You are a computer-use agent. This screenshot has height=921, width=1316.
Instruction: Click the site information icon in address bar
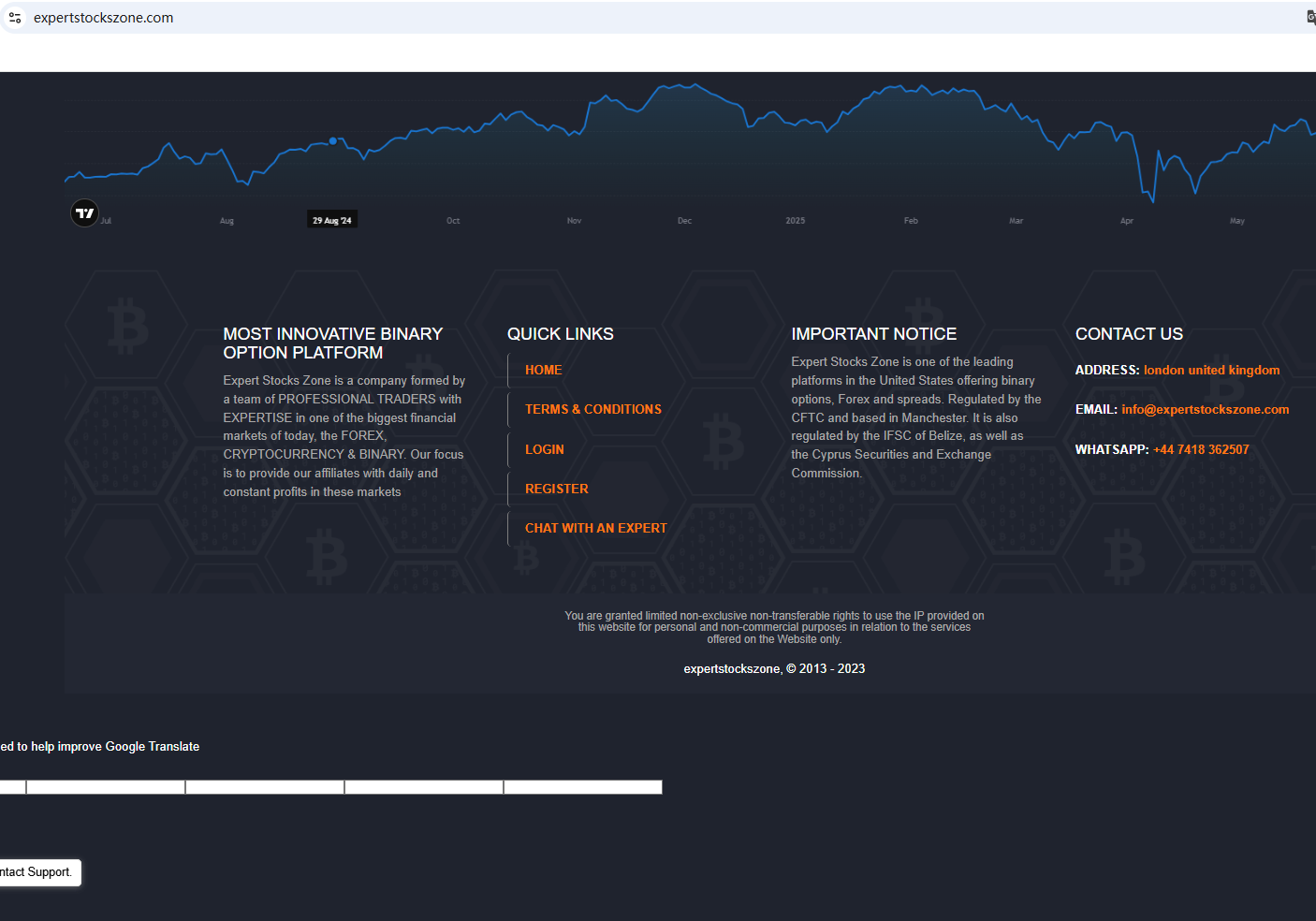(x=15, y=18)
